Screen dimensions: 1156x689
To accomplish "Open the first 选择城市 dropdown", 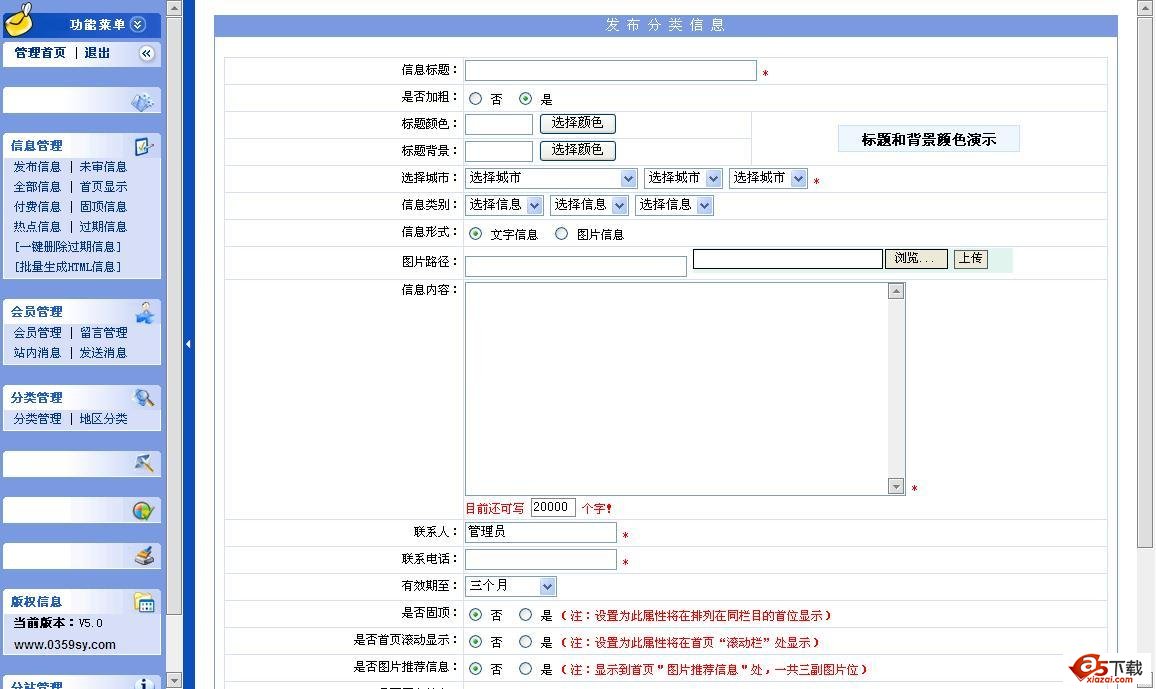I will [x=551, y=179].
